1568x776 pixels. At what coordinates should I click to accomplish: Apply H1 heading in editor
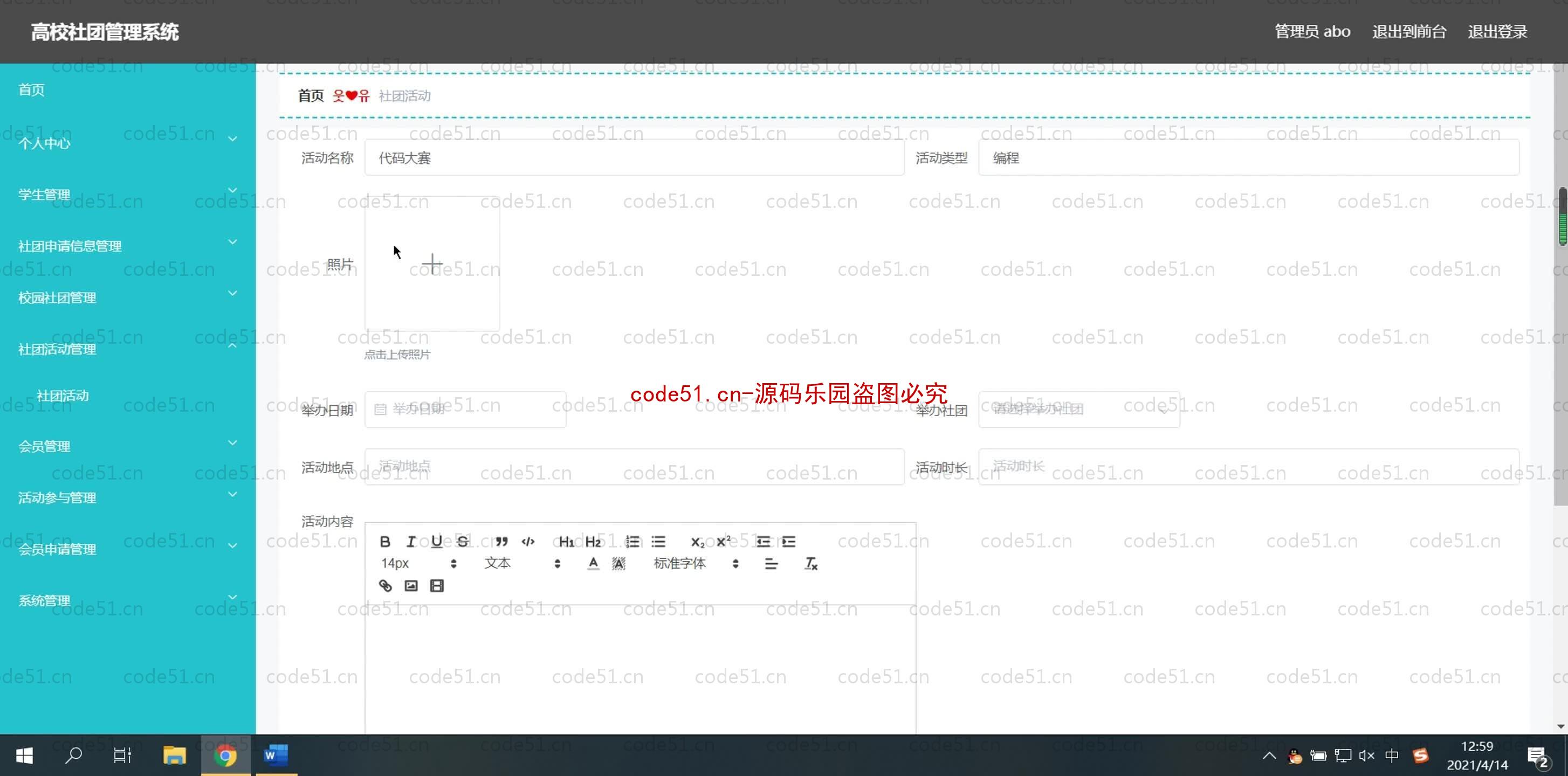[x=566, y=541]
